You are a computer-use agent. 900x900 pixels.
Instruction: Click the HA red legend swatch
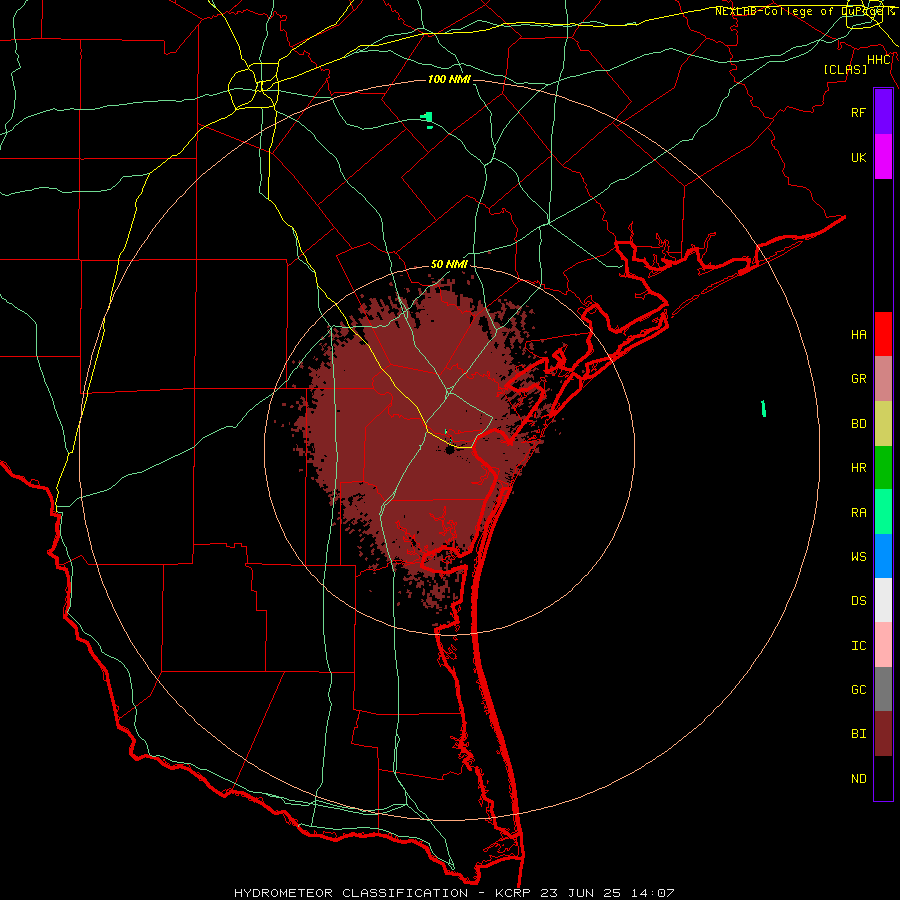click(883, 334)
